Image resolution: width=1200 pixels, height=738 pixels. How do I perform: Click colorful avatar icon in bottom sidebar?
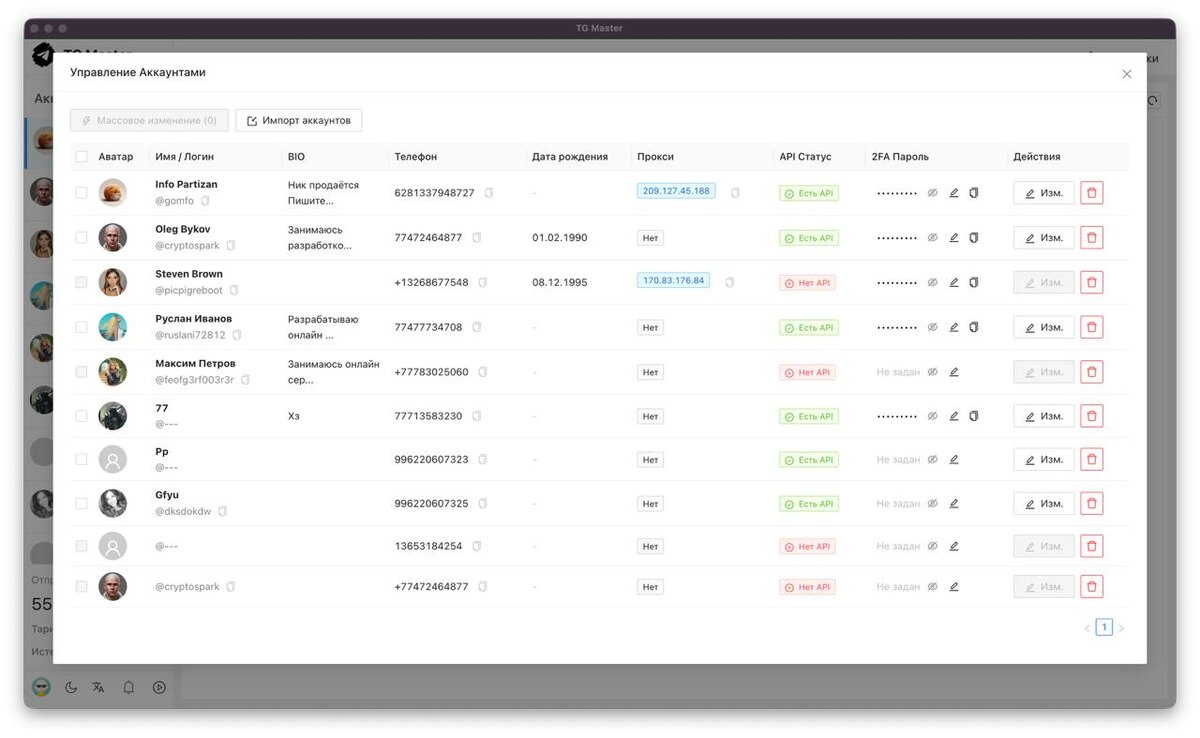41,687
